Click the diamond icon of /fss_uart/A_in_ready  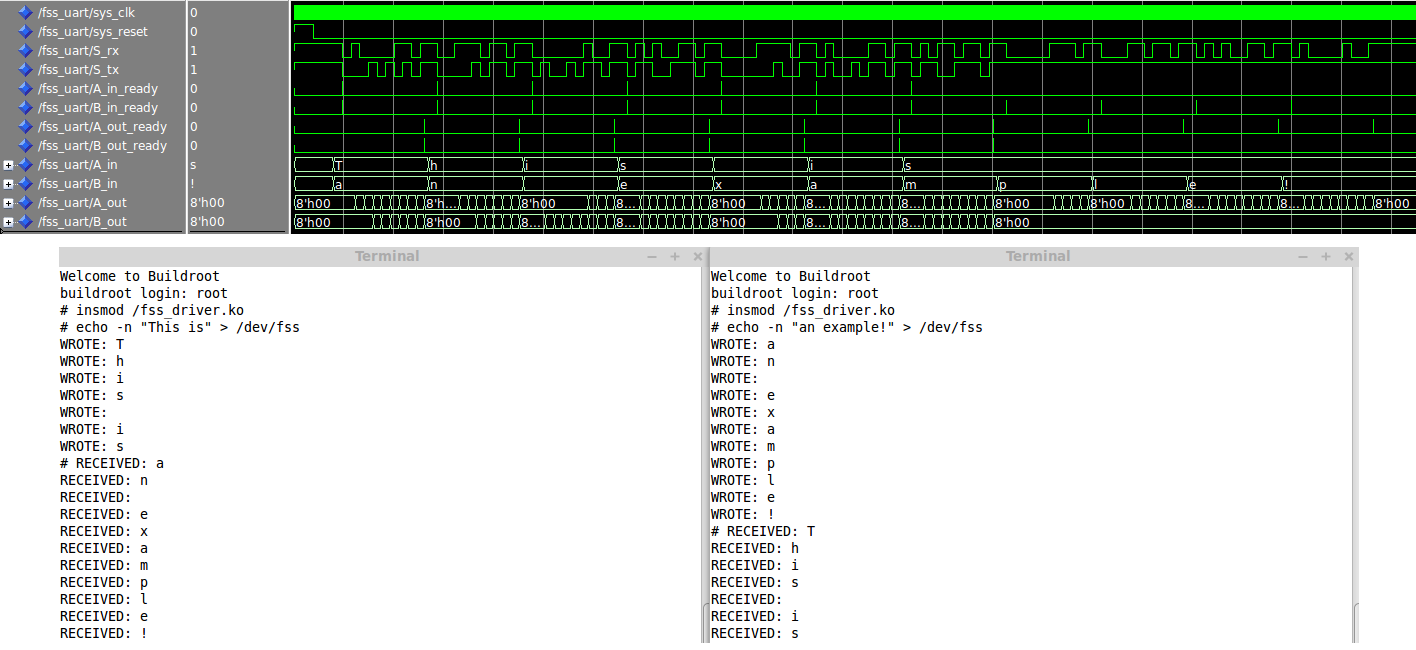pyautogui.click(x=25, y=89)
